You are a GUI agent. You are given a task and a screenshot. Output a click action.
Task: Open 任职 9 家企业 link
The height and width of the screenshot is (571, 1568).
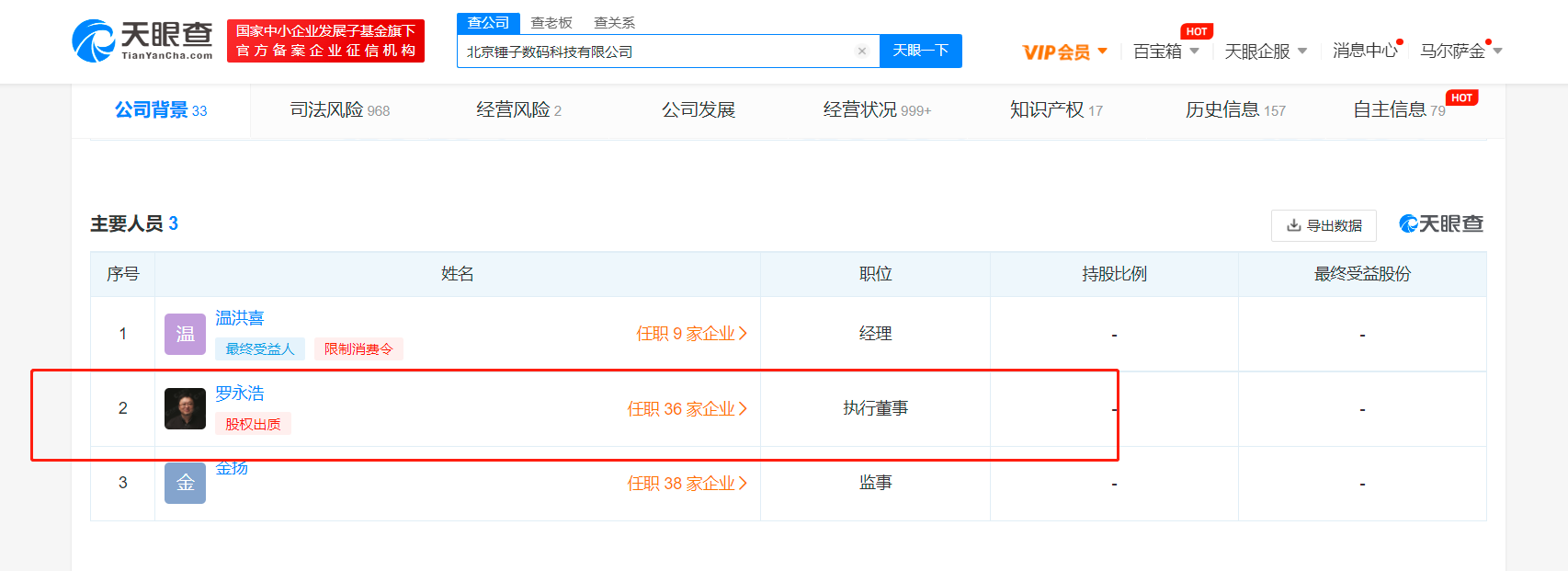click(692, 334)
